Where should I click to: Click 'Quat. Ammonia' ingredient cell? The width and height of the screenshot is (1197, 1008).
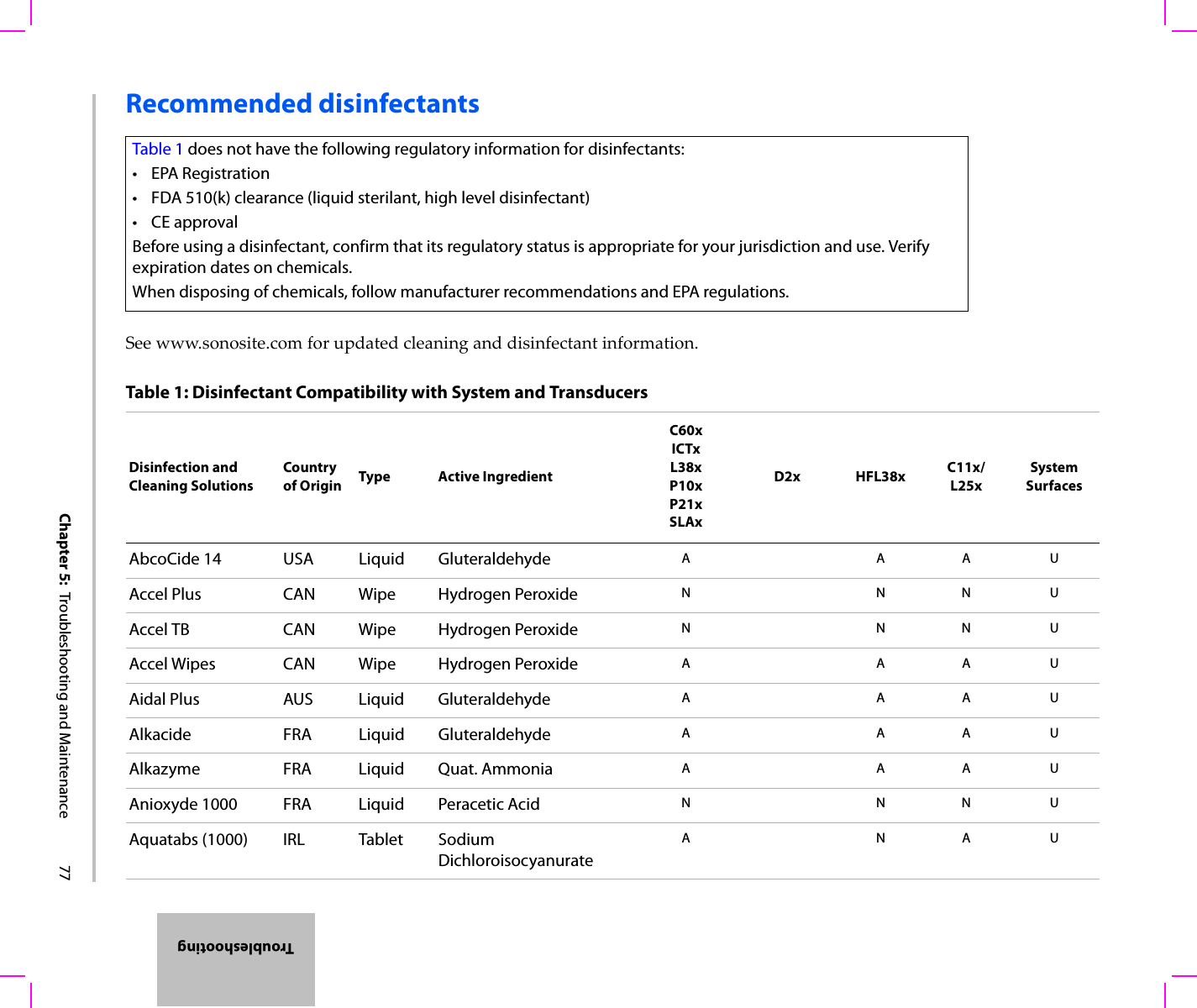click(x=496, y=769)
